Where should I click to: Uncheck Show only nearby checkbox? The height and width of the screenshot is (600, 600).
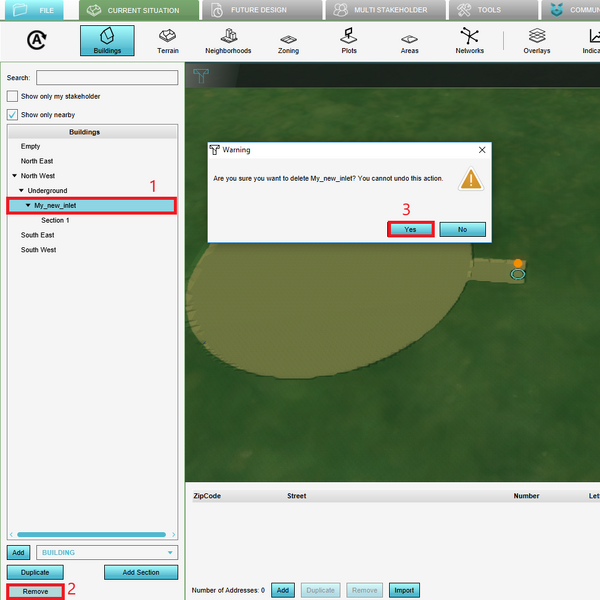pyautogui.click(x=12, y=115)
